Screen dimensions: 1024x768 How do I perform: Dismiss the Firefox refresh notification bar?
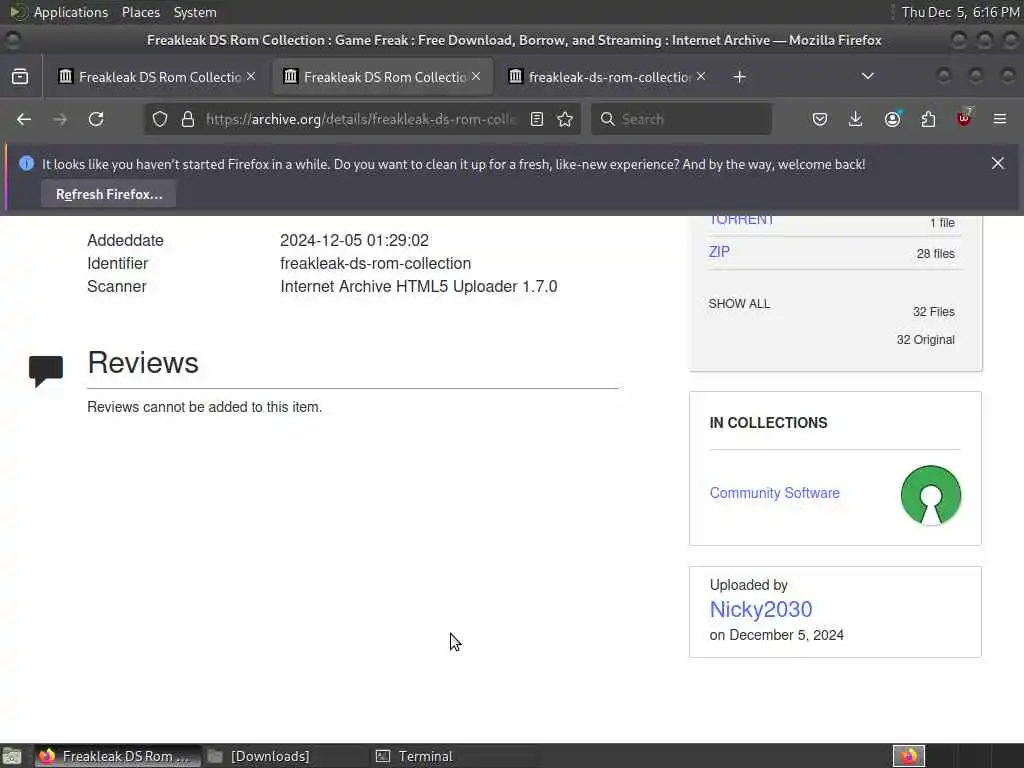[x=998, y=163]
